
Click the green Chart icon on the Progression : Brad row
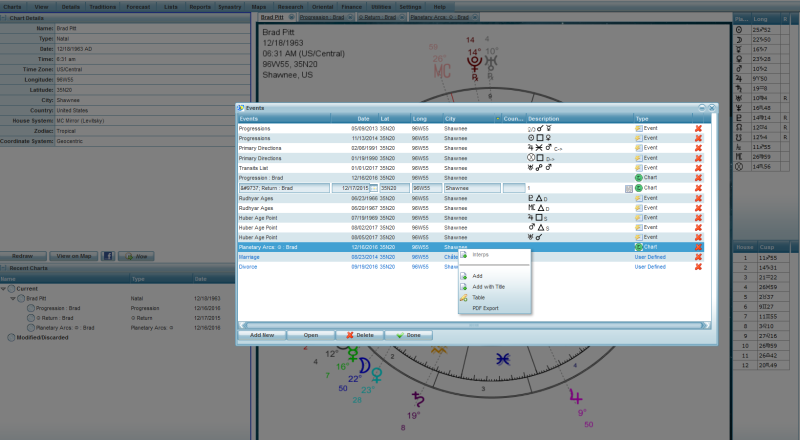[x=638, y=177]
